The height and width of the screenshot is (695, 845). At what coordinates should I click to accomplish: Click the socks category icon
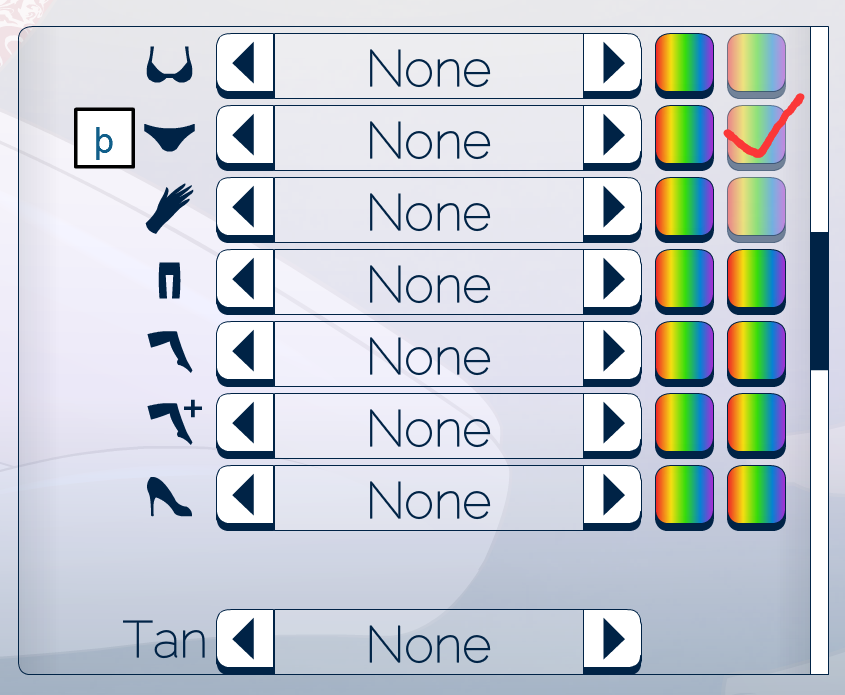169,354
